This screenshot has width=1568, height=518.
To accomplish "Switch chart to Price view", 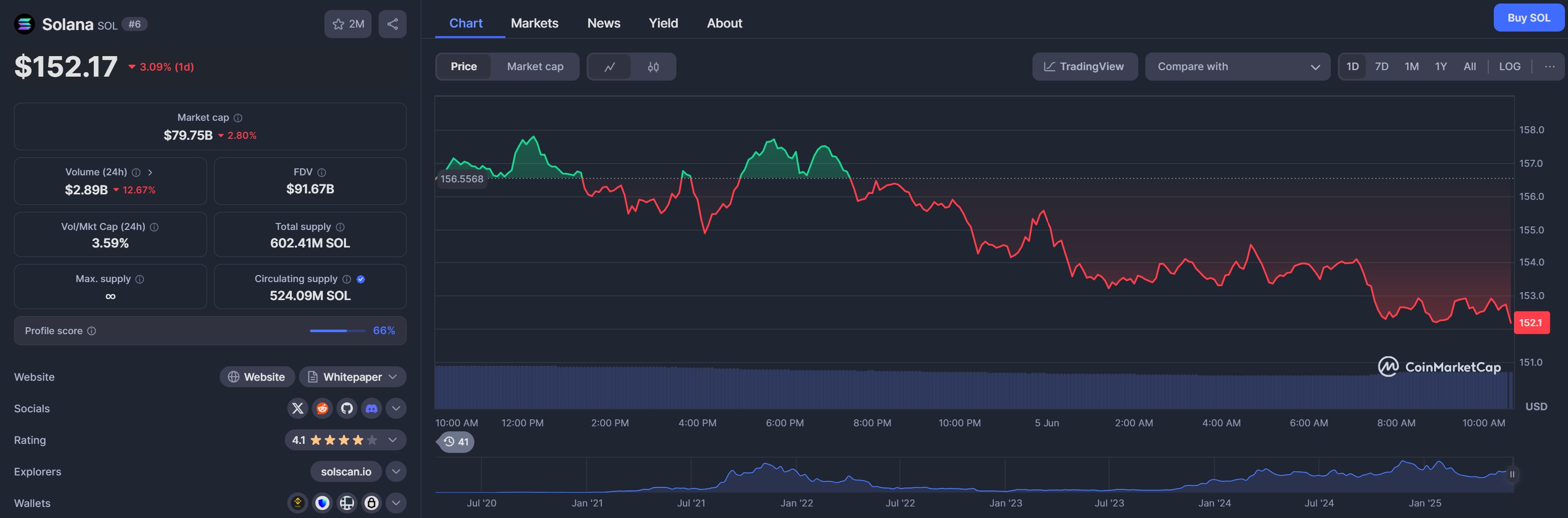I will tap(464, 67).
